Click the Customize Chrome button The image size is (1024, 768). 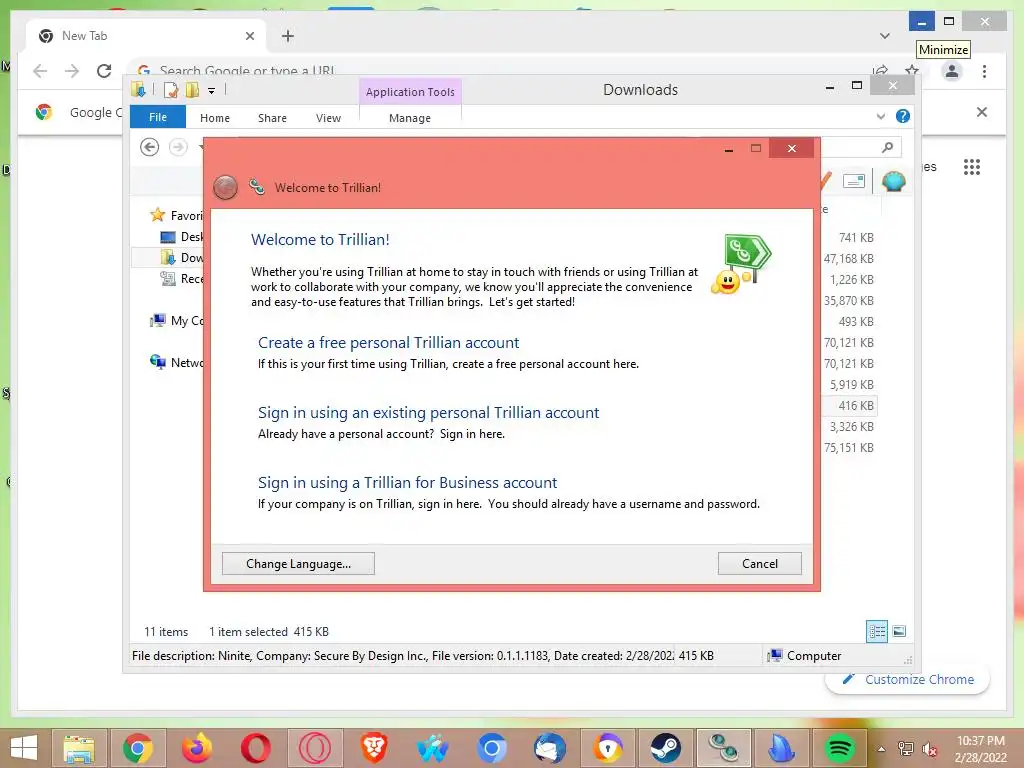(908, 679)
